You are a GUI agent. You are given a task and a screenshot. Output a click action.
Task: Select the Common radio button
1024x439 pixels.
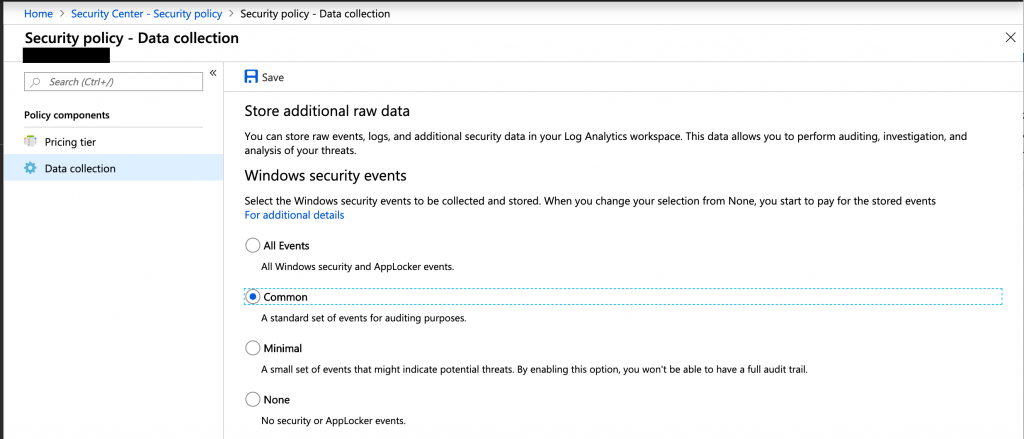tap(252, 297)
